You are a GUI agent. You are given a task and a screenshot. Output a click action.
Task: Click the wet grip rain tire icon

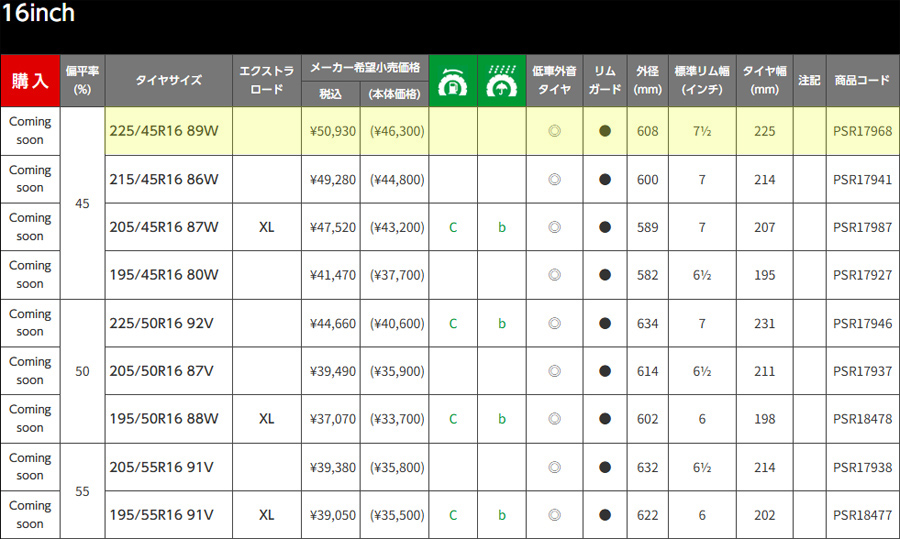click(502, 80)
